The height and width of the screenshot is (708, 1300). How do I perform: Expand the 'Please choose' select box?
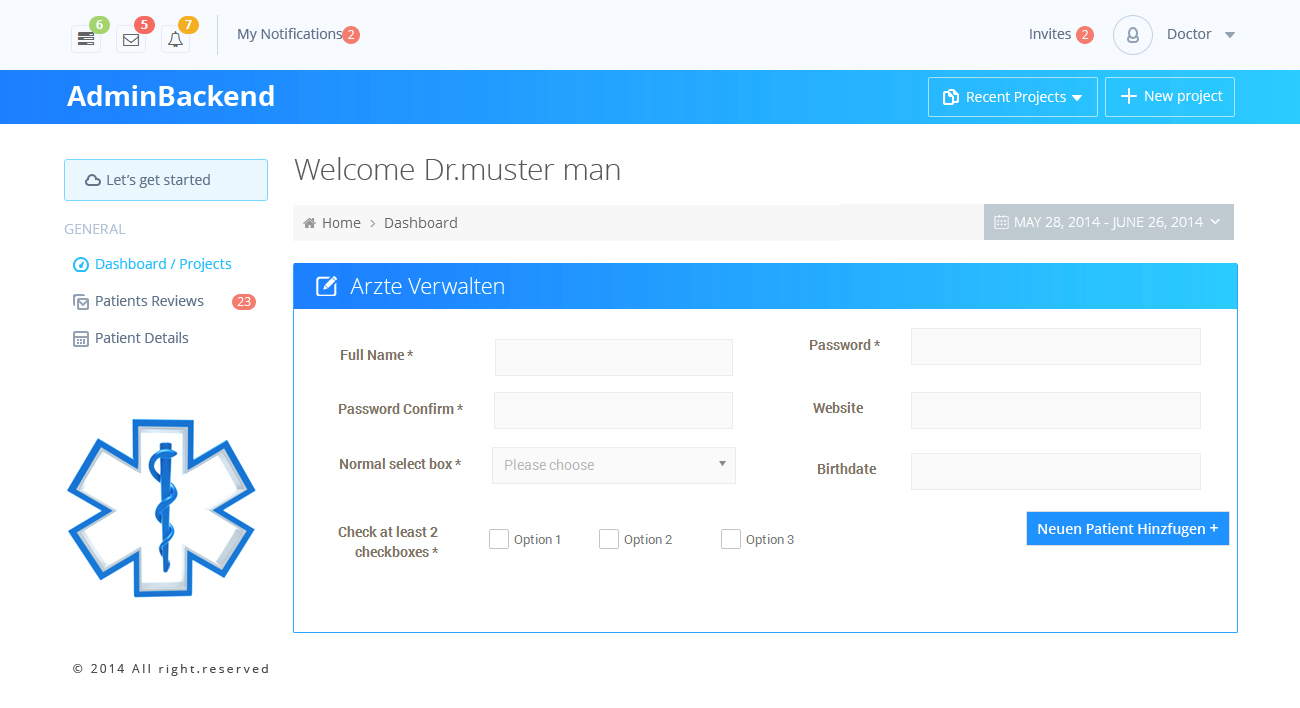click(613, 465)
